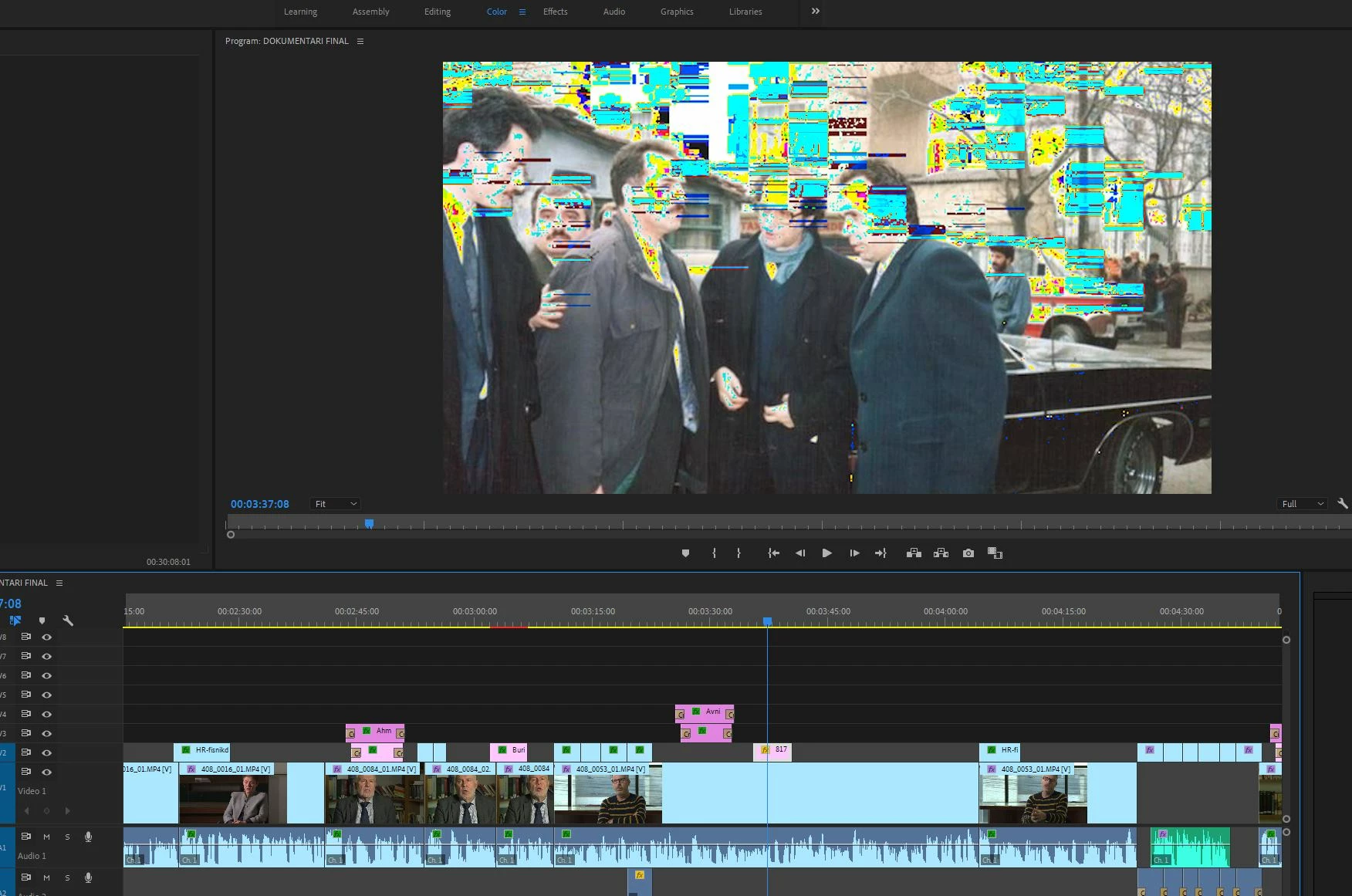Solo the Audio 2 track

[x=67, y=877]
